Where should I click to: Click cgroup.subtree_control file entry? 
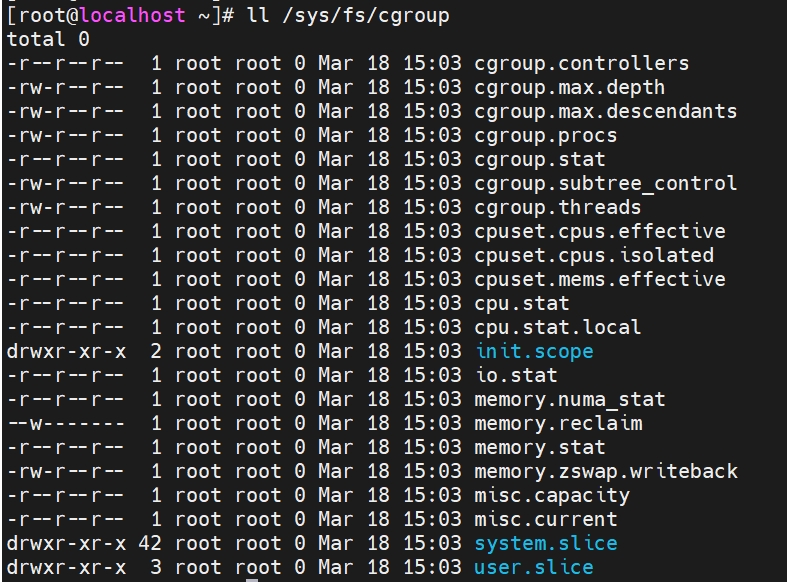click(606, 184)
